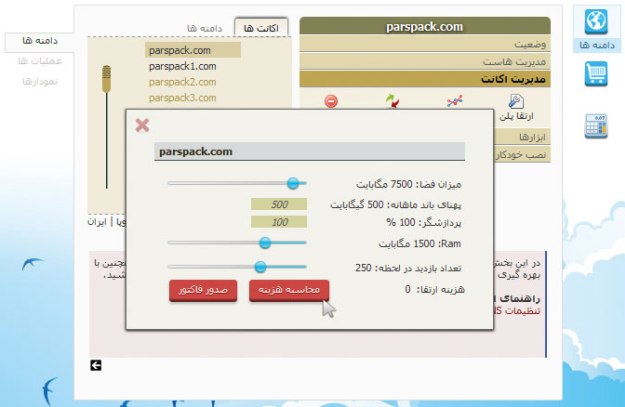Image resolution: width=625 pixels, height=407 pixels.
Task: Expand the نصب خودکار section
Action: [522, 154]
